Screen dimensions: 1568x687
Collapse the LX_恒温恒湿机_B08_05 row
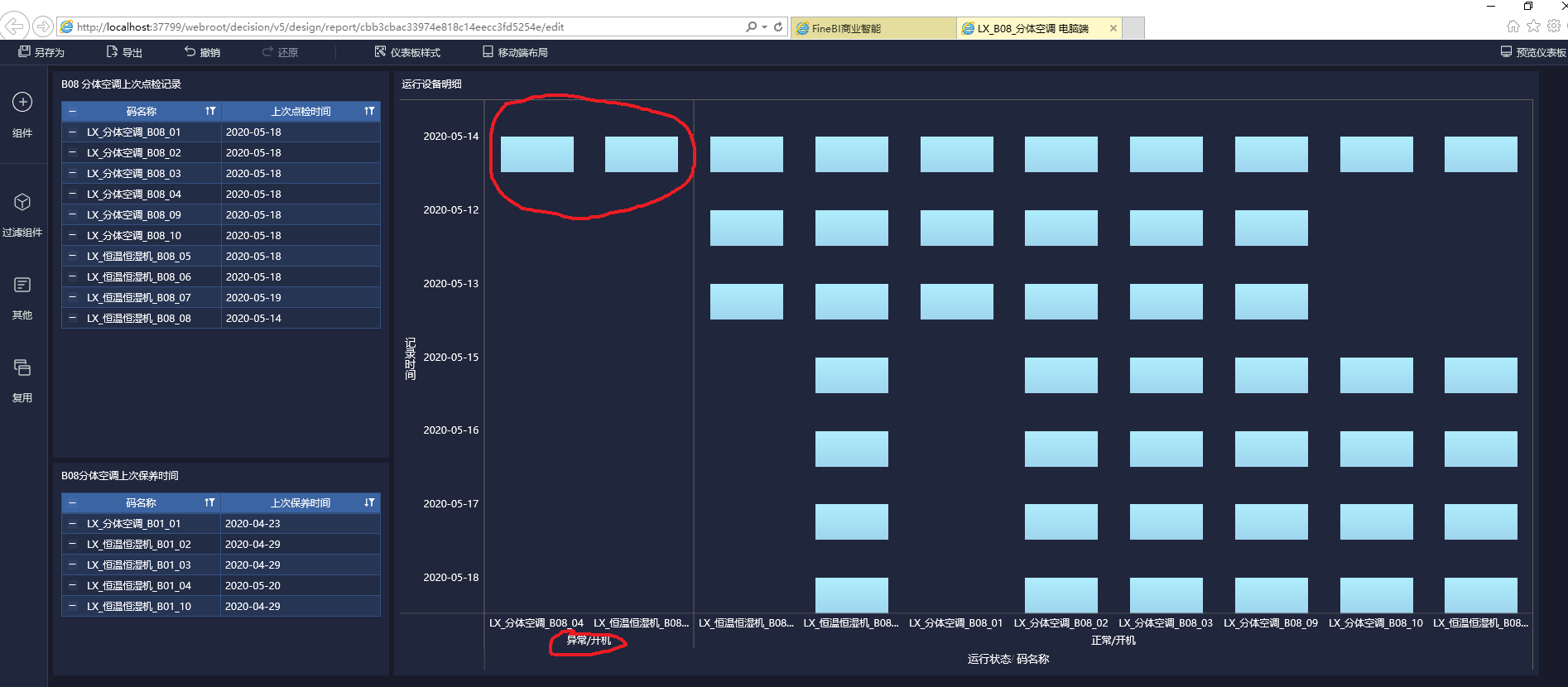tap(72, 256)
